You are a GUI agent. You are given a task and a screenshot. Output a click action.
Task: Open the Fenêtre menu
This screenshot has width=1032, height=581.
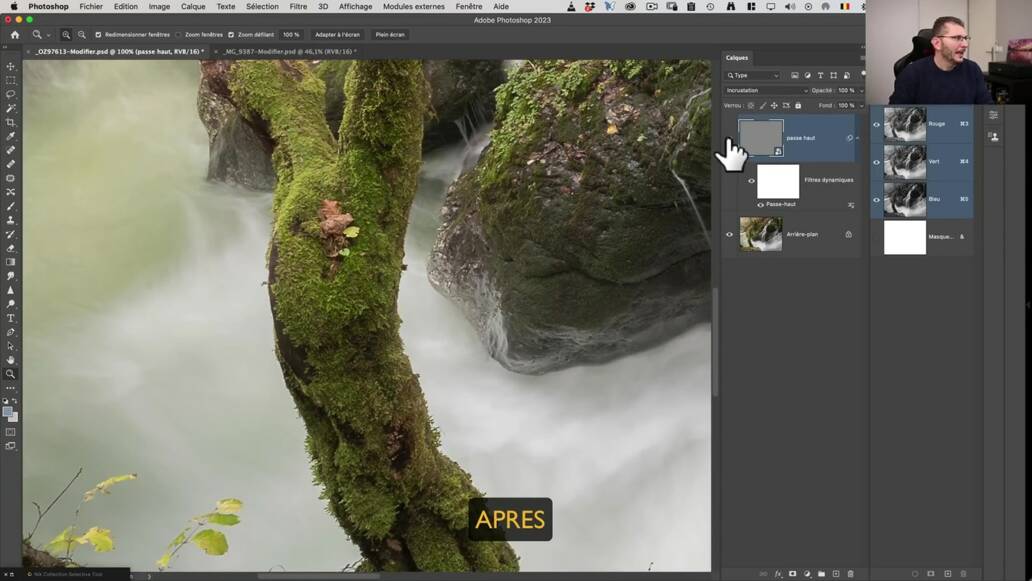click(469, 7)
